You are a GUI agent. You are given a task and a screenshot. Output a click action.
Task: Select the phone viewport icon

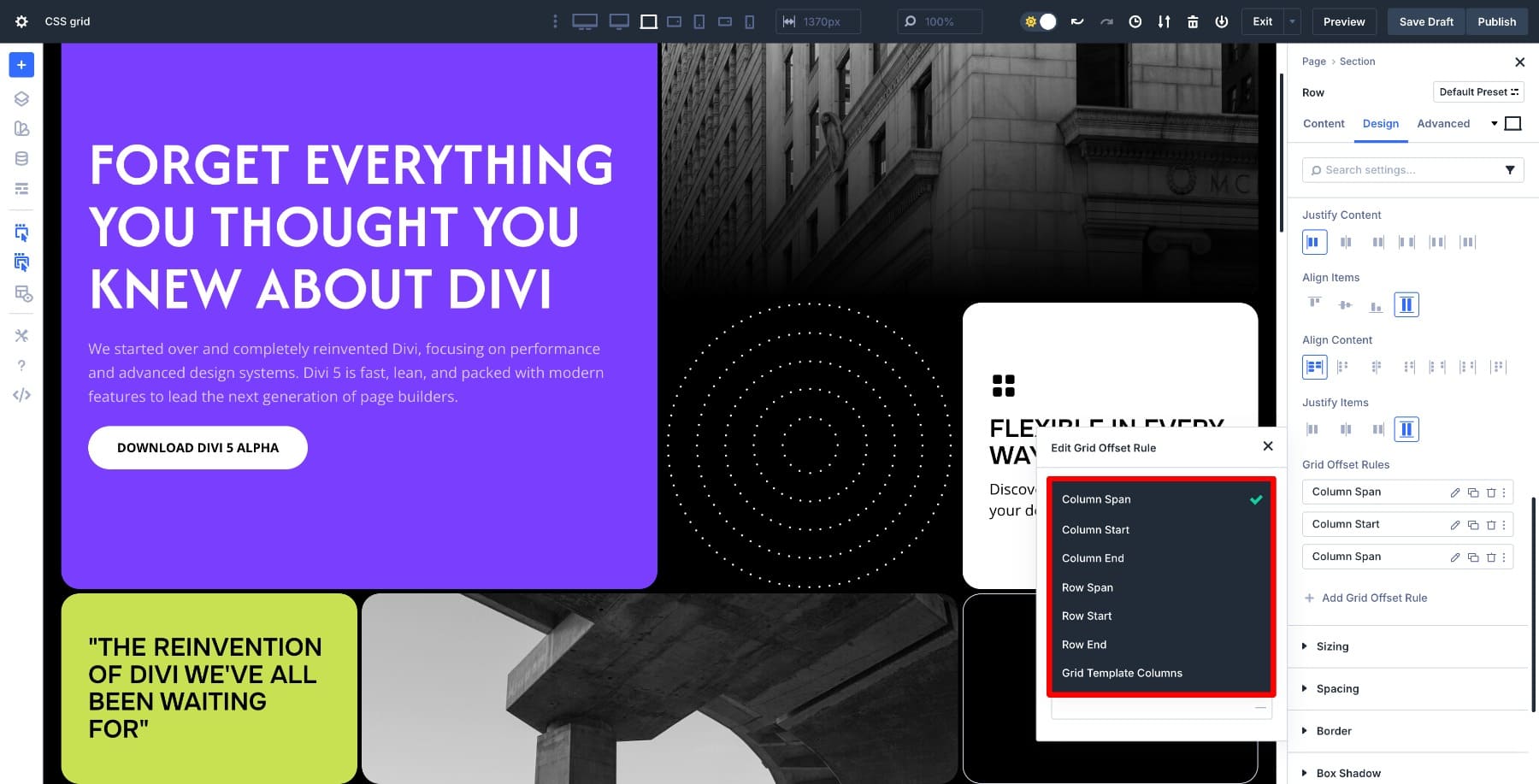pos(750,21)
